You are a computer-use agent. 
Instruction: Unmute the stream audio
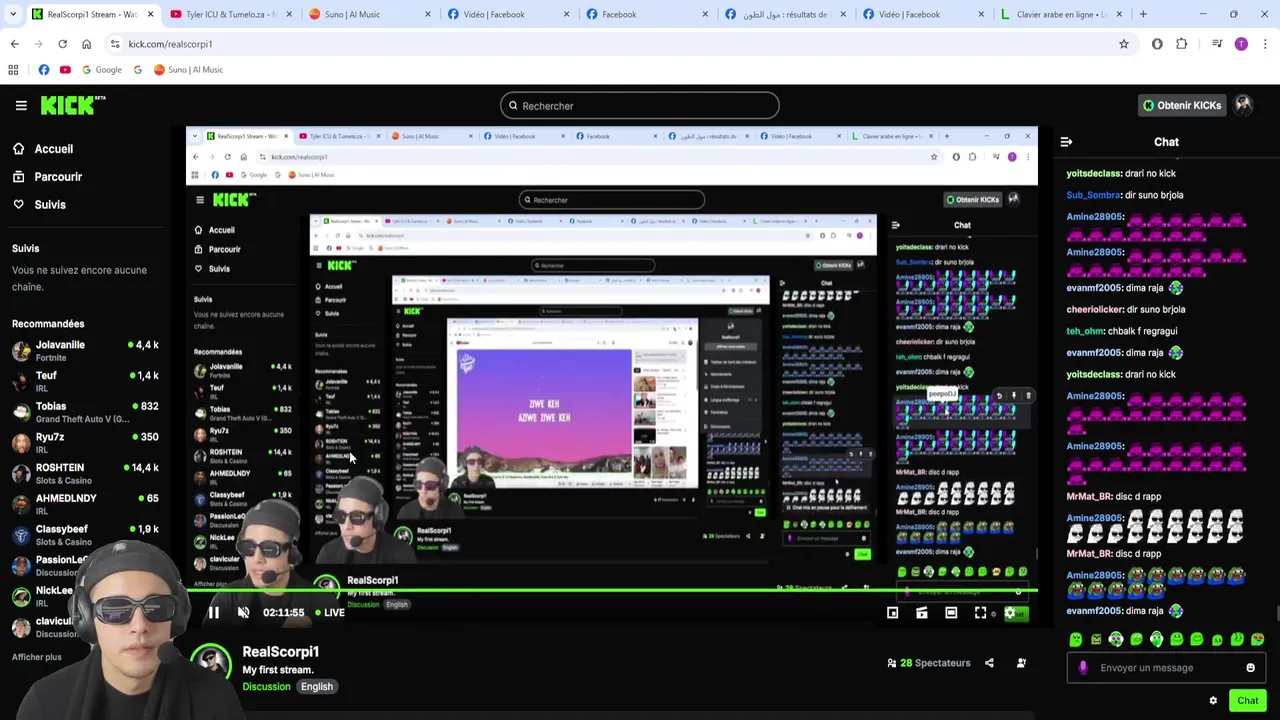pyautogui.click(x=243, y=613)
